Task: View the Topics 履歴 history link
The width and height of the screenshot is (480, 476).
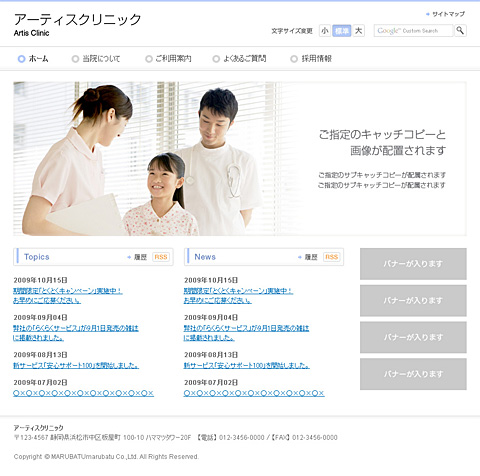Action: [x=137, y=257]
